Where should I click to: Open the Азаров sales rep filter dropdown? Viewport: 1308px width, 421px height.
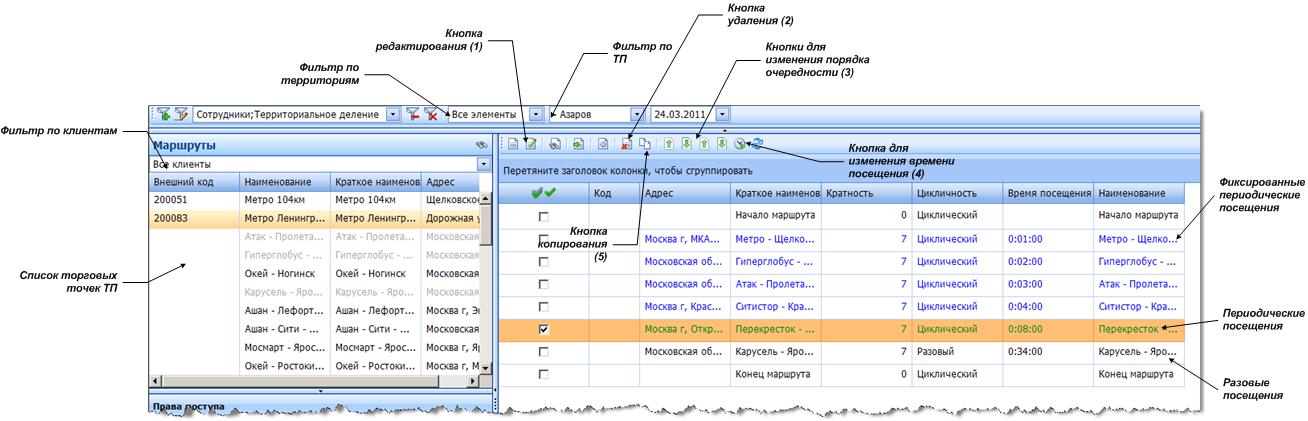tap(637, 115)
